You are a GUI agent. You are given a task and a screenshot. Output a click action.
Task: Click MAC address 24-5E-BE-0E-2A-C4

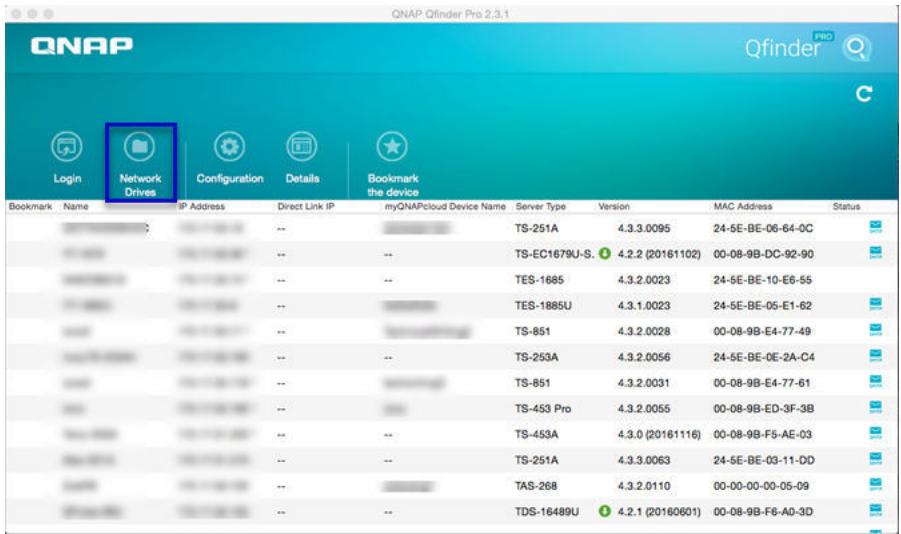764,357
